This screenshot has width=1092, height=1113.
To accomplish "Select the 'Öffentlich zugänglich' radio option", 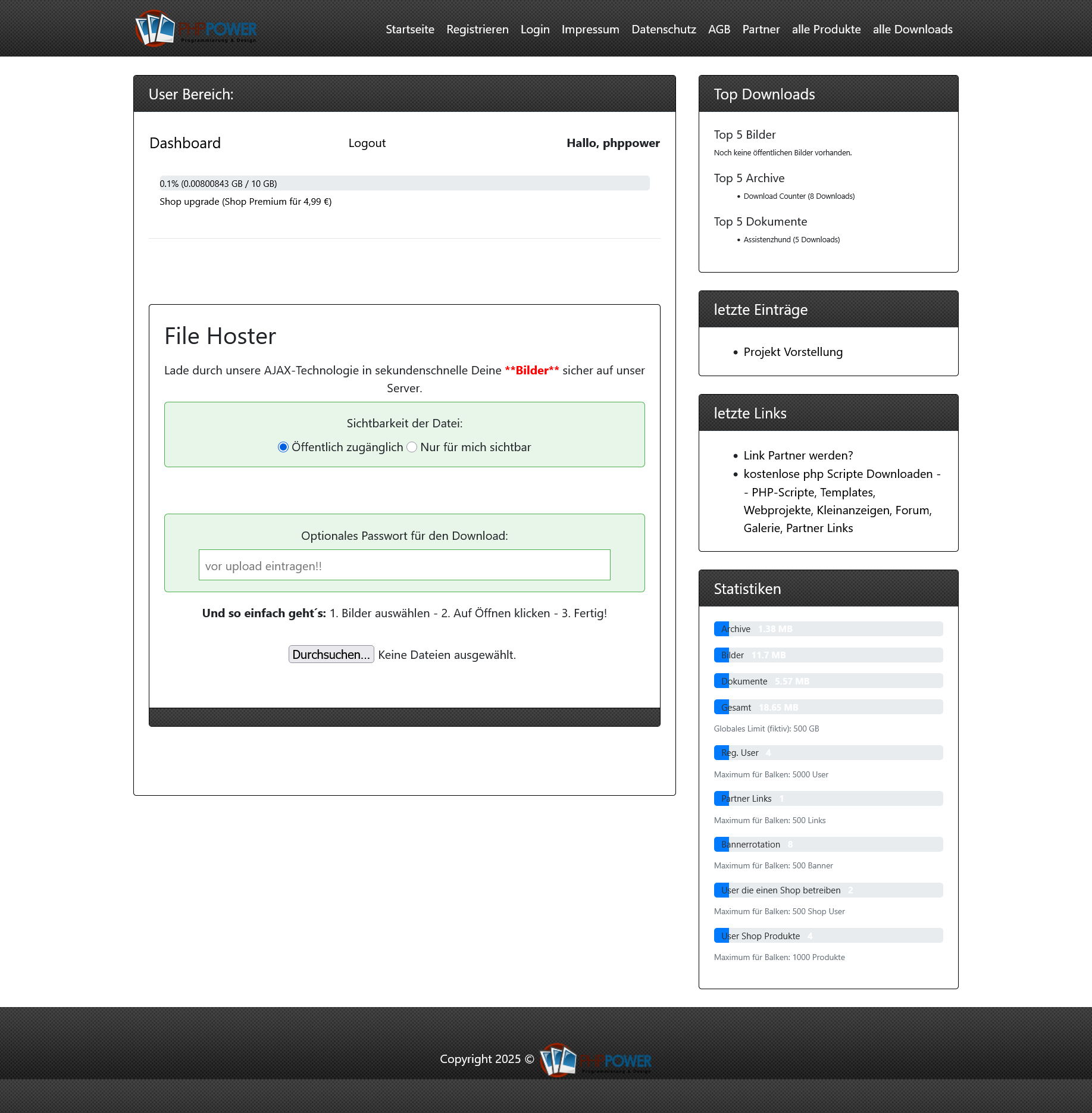I will [283, 447].
